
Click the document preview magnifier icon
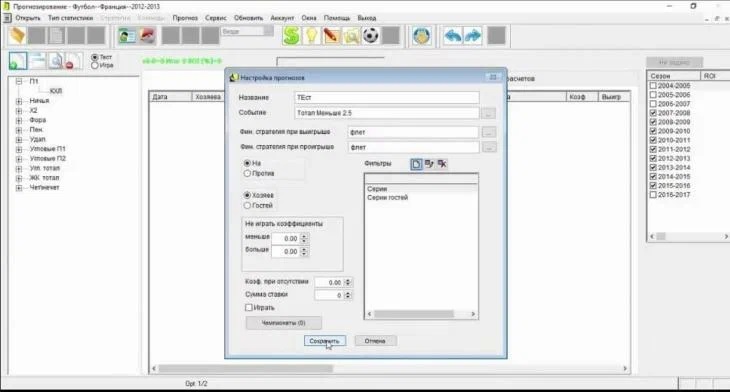click(56, 61)
